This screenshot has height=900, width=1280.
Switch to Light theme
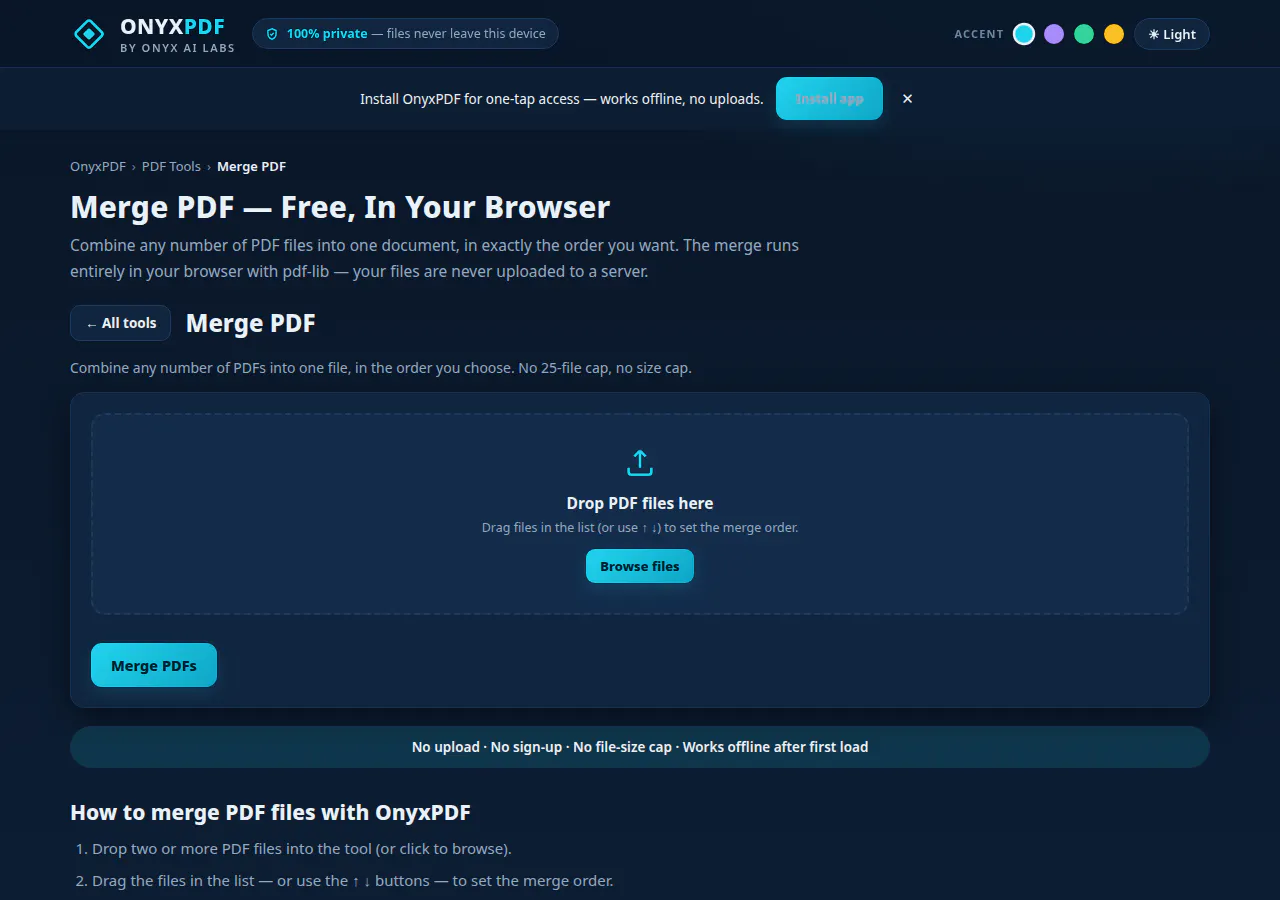click(x=1172, y=34)
